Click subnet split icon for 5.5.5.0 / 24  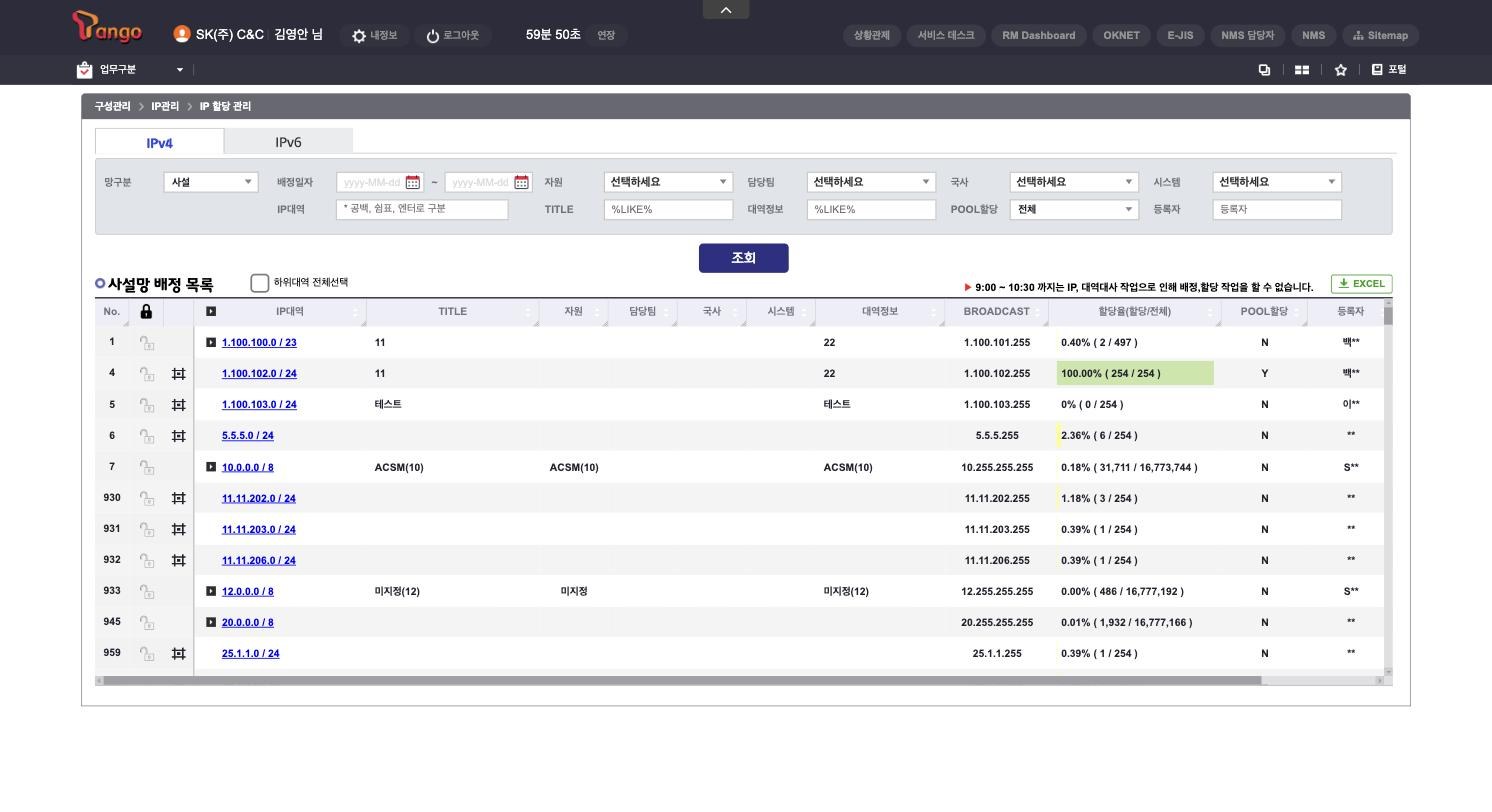click(178, 436)
